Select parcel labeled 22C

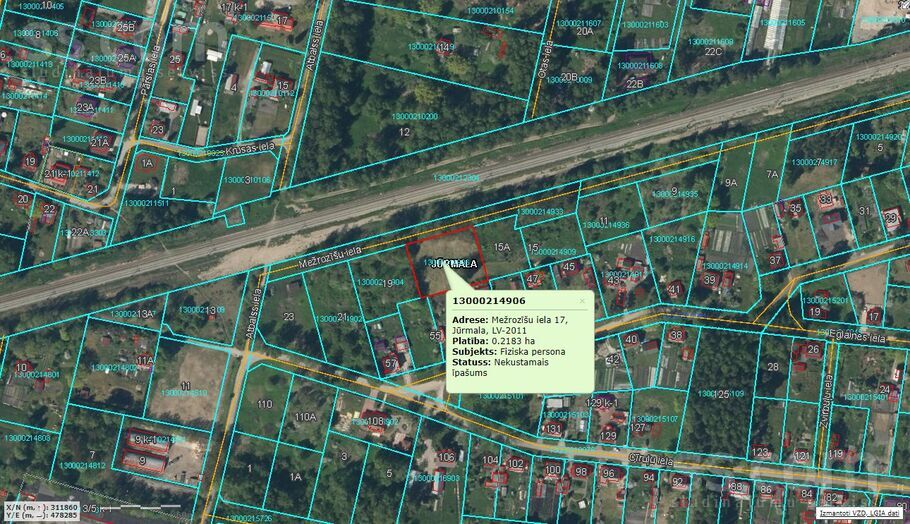[x=712, y=51]
